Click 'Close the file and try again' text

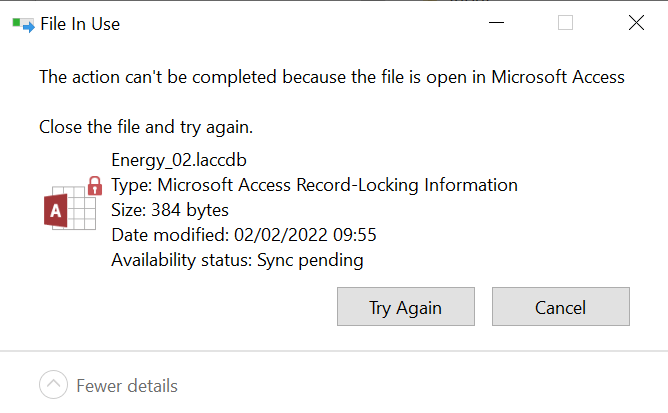[x=145, y=127]
